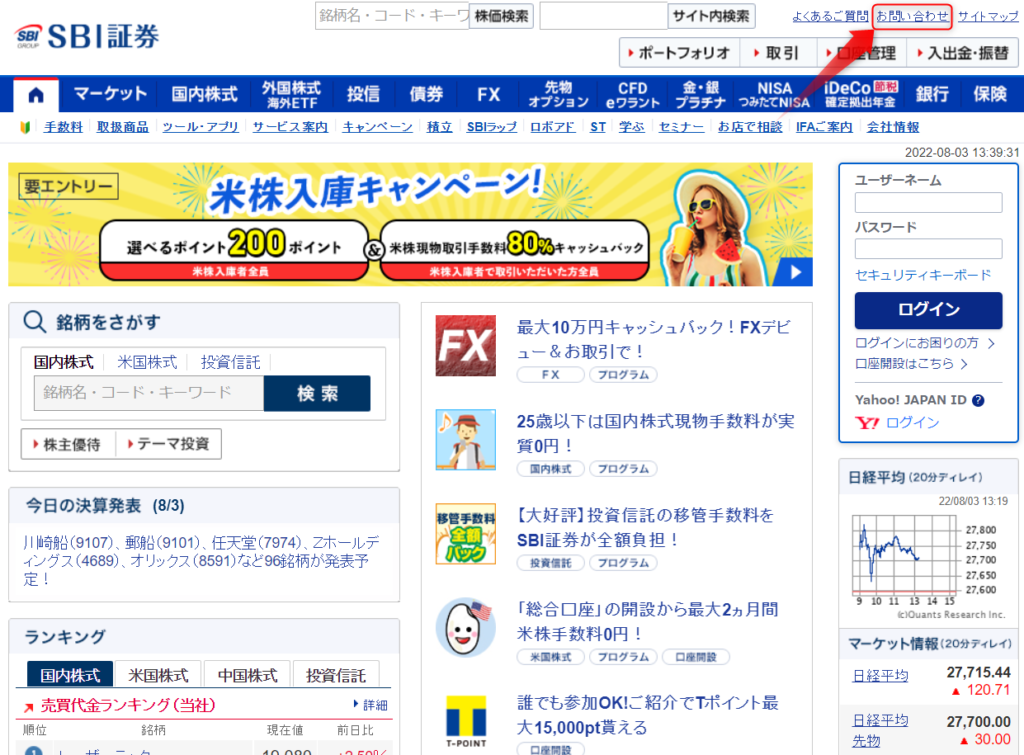Viewport: 1024px width, 755px height.
Task: Click the beginner leaf mark icon
Action: 25,127
